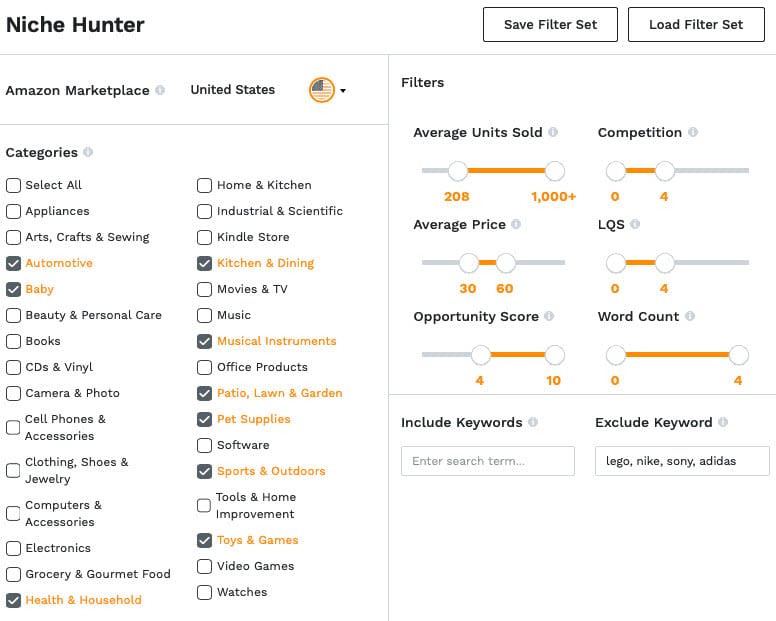776x621 pixels.
Task: Check the Appliances category
Action: click(x=13, y=211)
